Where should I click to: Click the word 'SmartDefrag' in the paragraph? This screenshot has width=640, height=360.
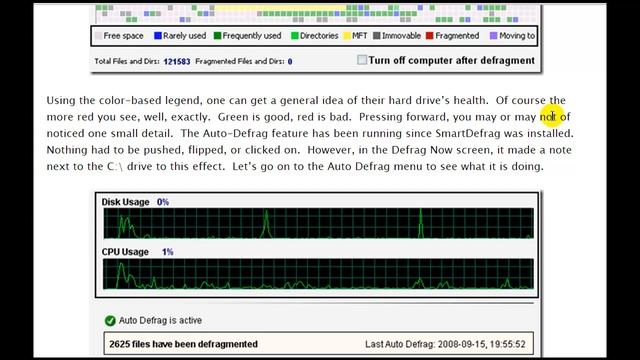(x=468, y=133)
